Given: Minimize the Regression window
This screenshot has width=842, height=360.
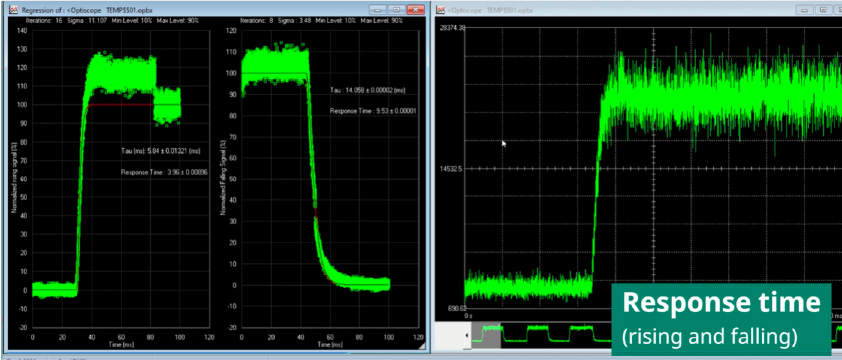Looking at the screenshot, I should (x=378, y=10).
